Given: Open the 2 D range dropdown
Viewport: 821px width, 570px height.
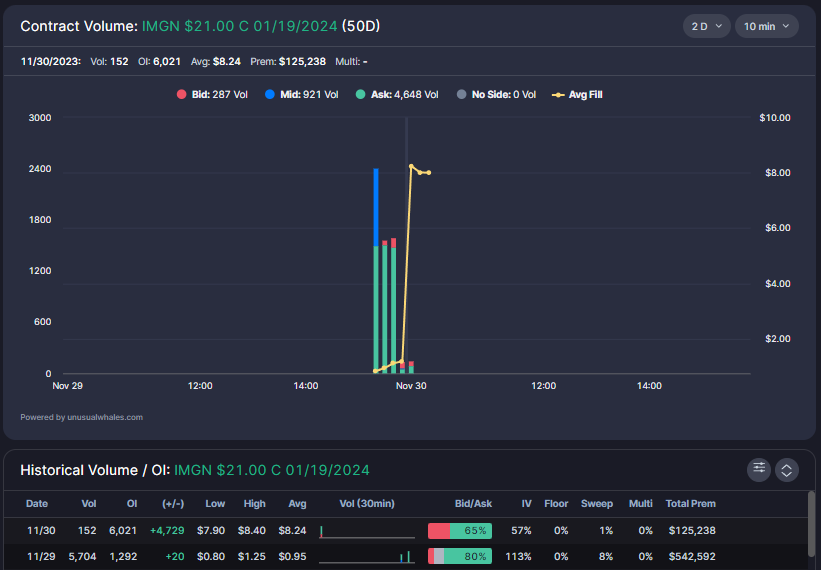Looking at the screenshot, I should pyautogui.click(x=706, y=26).
